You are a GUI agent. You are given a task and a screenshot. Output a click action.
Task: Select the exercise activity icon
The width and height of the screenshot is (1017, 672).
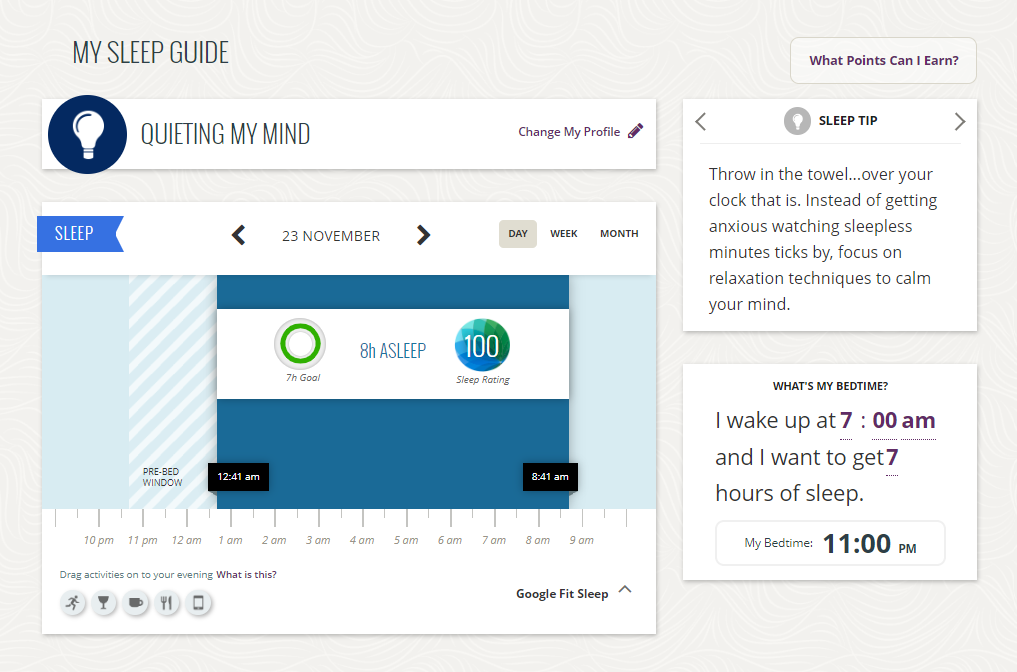click(73, 603)
